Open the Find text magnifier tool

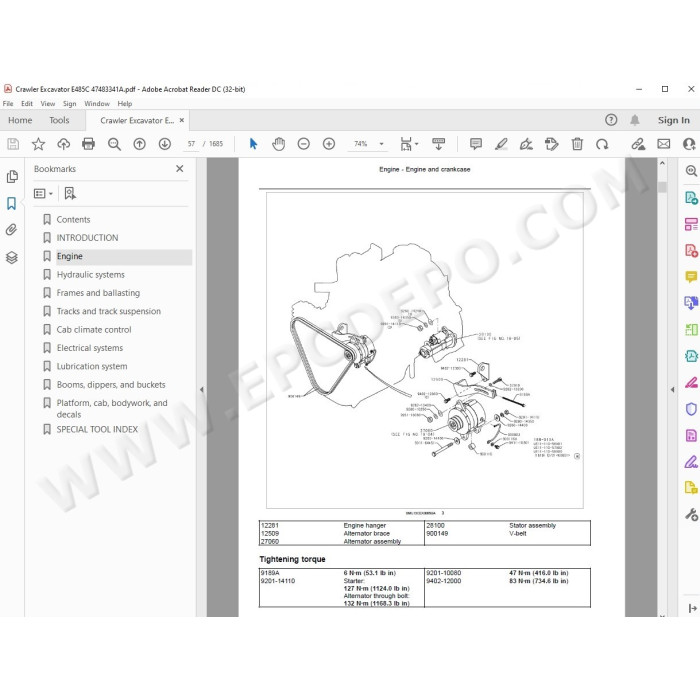tap(114, 144)
